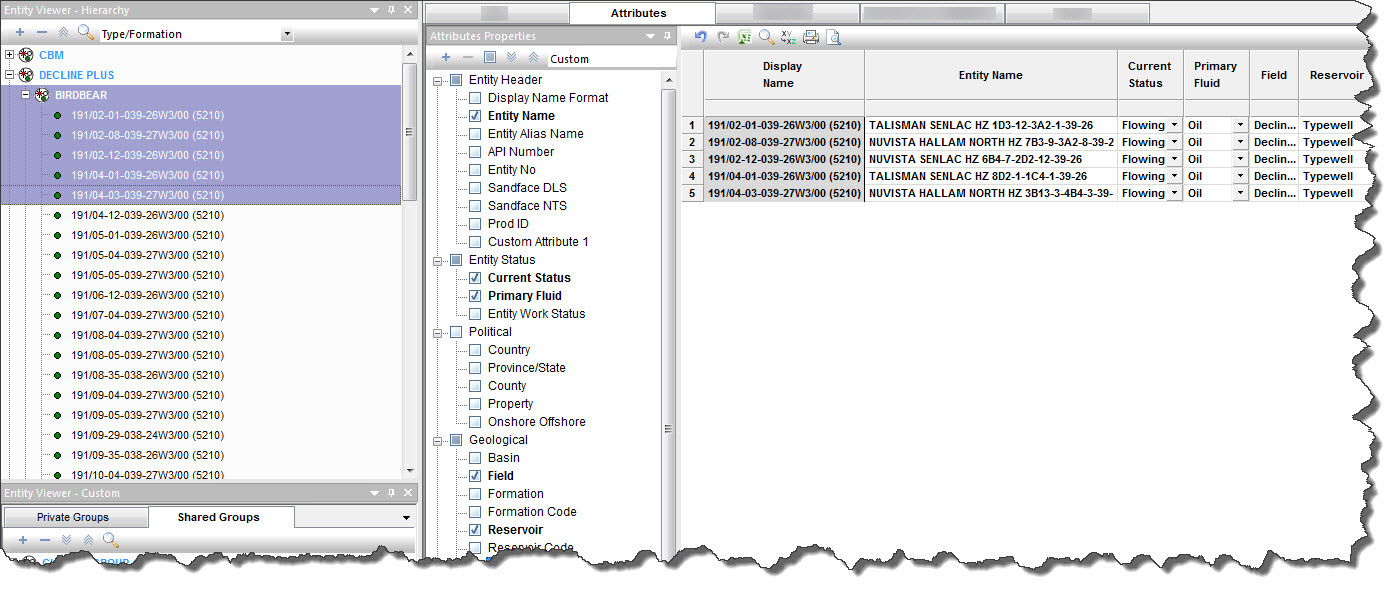
Task: Click the Undo icon on the Attributes toolbar
Action: (x=700, y=37)
